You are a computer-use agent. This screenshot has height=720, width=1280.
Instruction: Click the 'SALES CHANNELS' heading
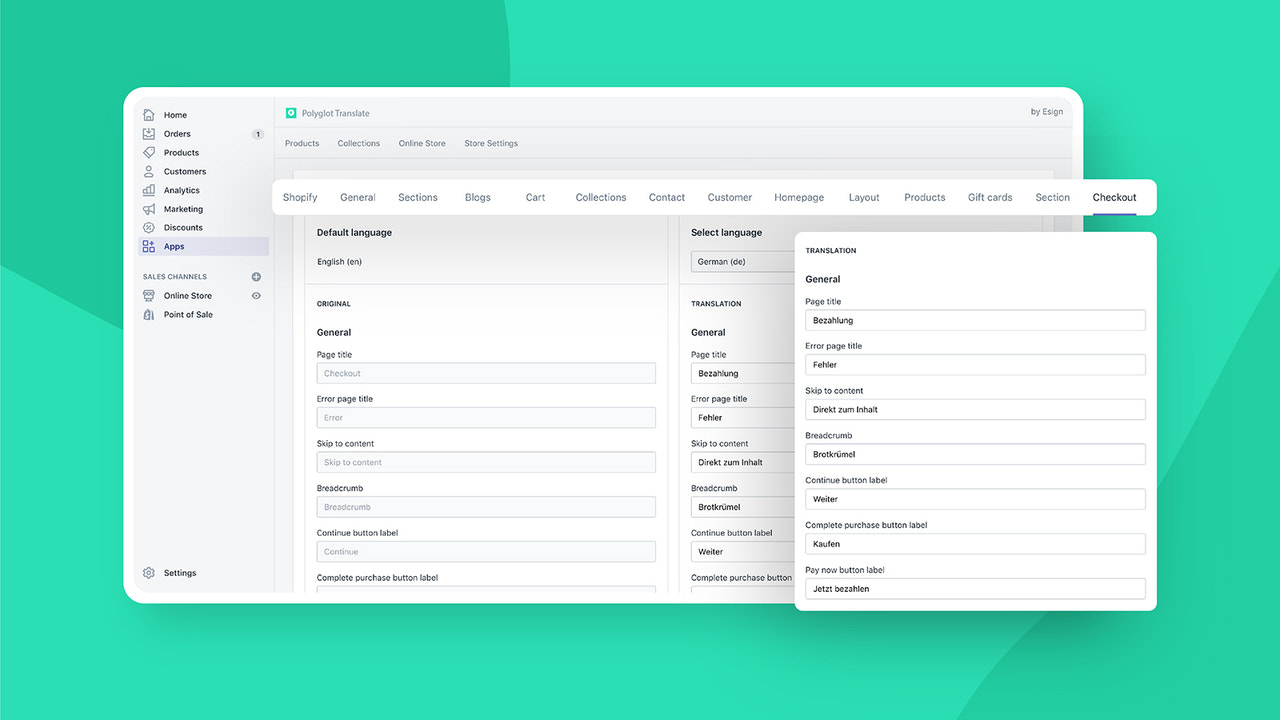175,277
